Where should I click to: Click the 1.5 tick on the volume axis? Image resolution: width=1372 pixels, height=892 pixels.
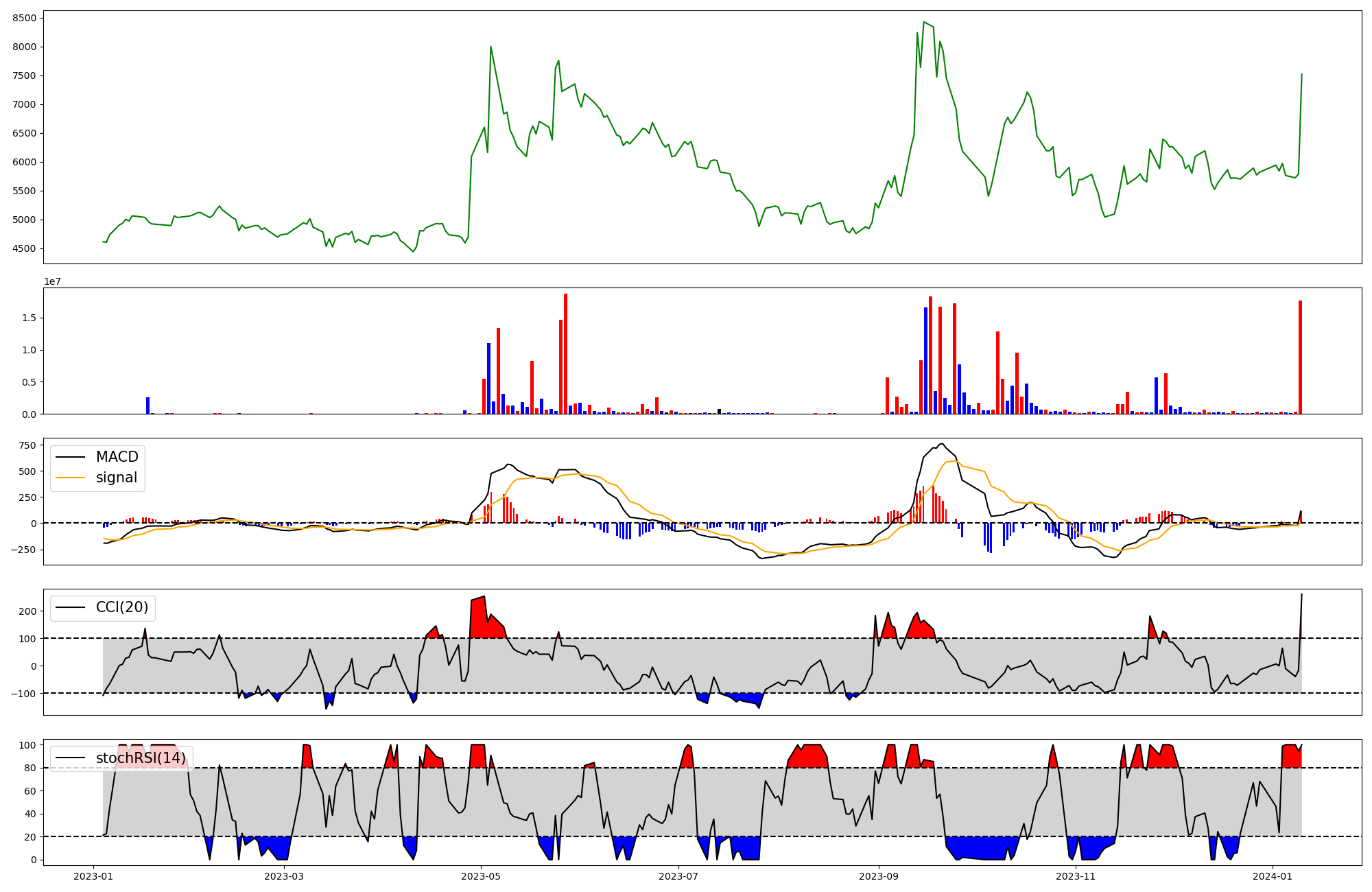[x=30, y=318]
